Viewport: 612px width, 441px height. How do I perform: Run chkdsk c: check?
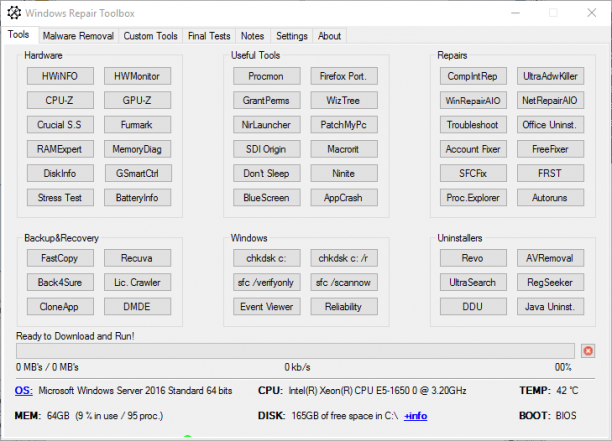[267, 258]
